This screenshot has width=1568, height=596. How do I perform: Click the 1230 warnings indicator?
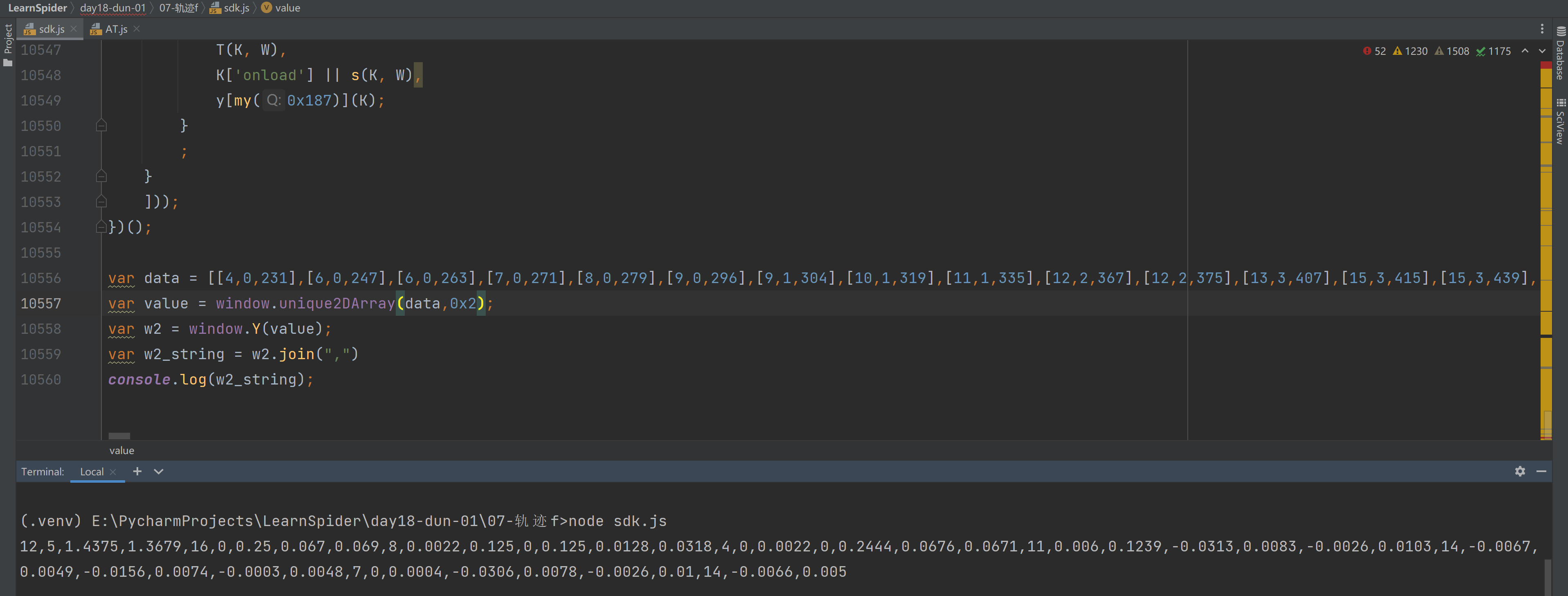[1410, 51]
